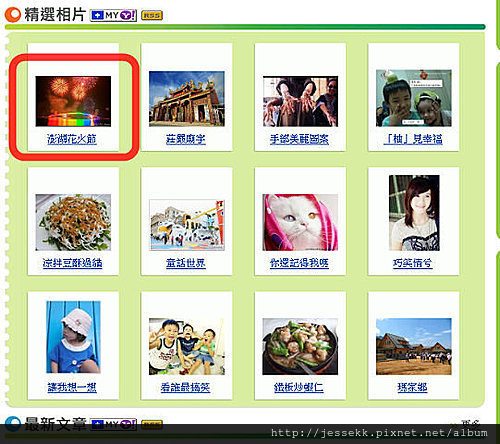Image resolution: width=500 pixels, height=444 pixels.
Task: Click the 童話世界 link
Action: pos(186,263)
